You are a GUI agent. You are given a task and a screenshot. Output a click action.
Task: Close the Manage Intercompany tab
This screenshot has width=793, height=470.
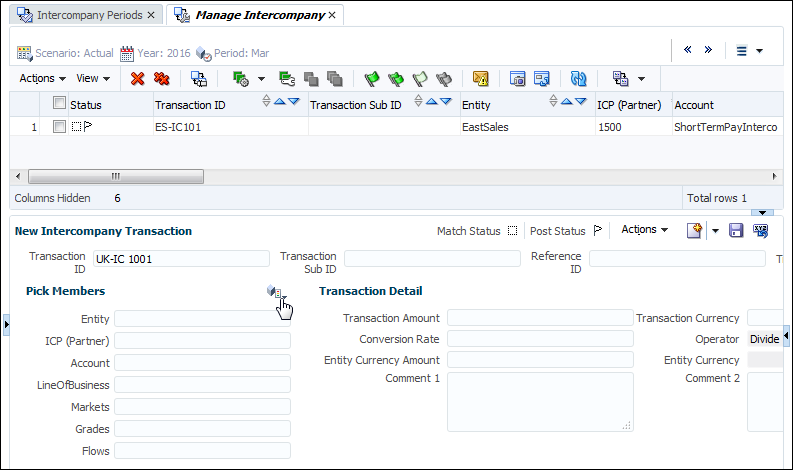click(332, 15)
